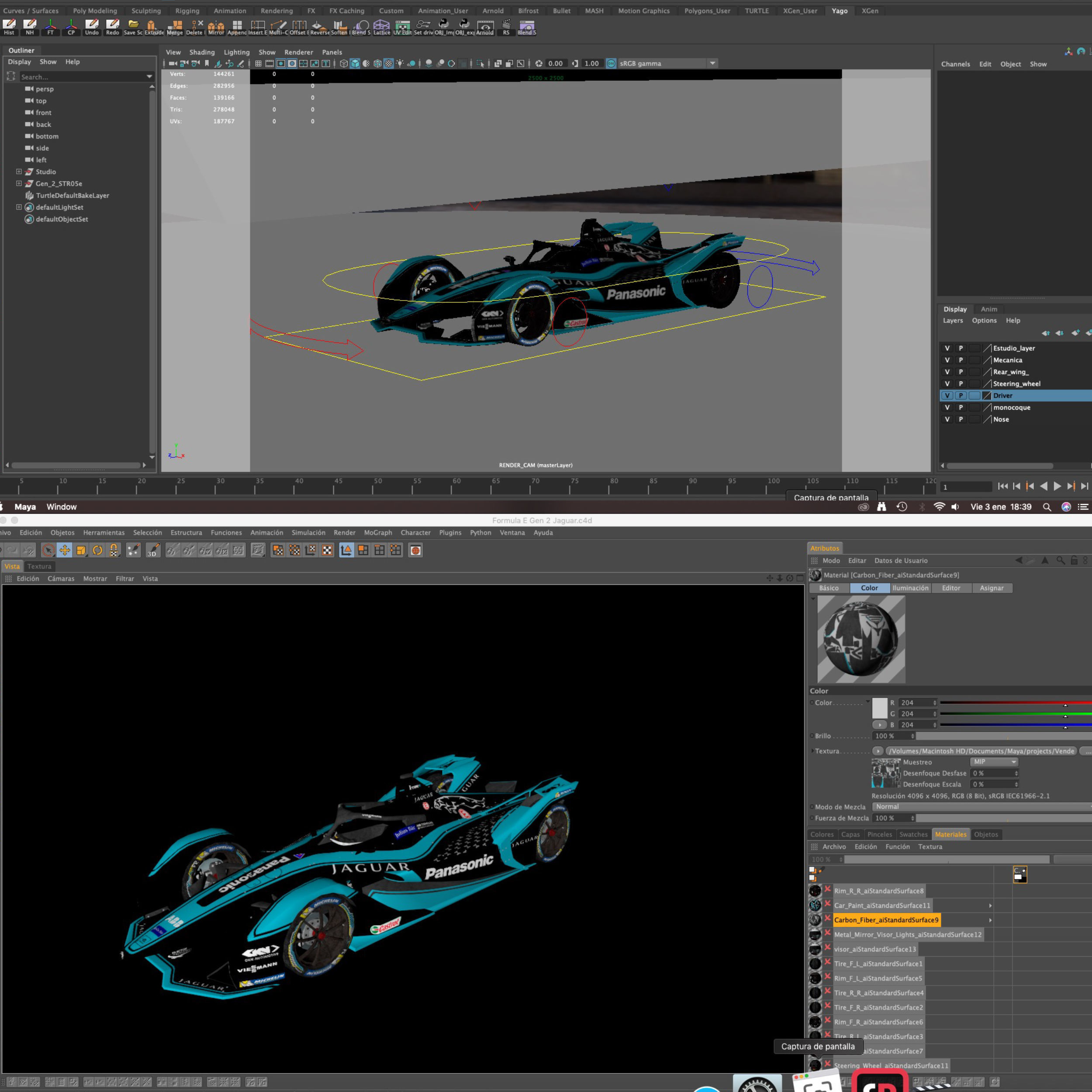The height and width of the screenshot is (1092, 1092).
Task: Select the Move tool in Cinema 4D toolbar
Action: point(65,550)
